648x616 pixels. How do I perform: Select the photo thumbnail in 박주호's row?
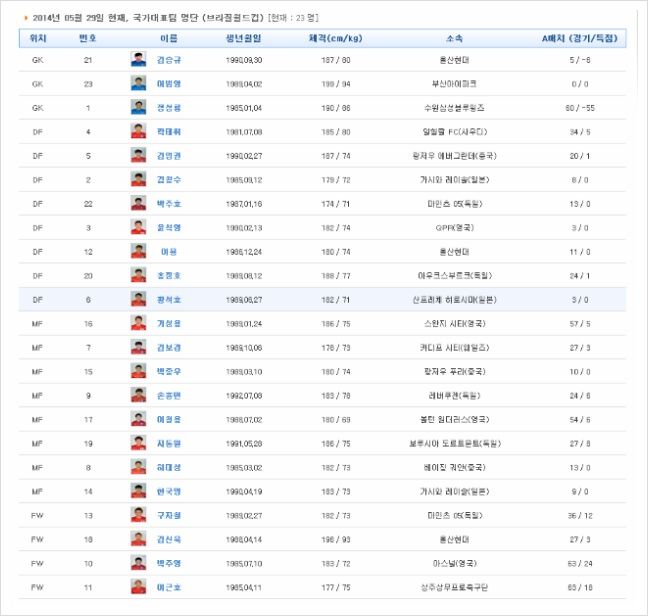coord(138,203)
